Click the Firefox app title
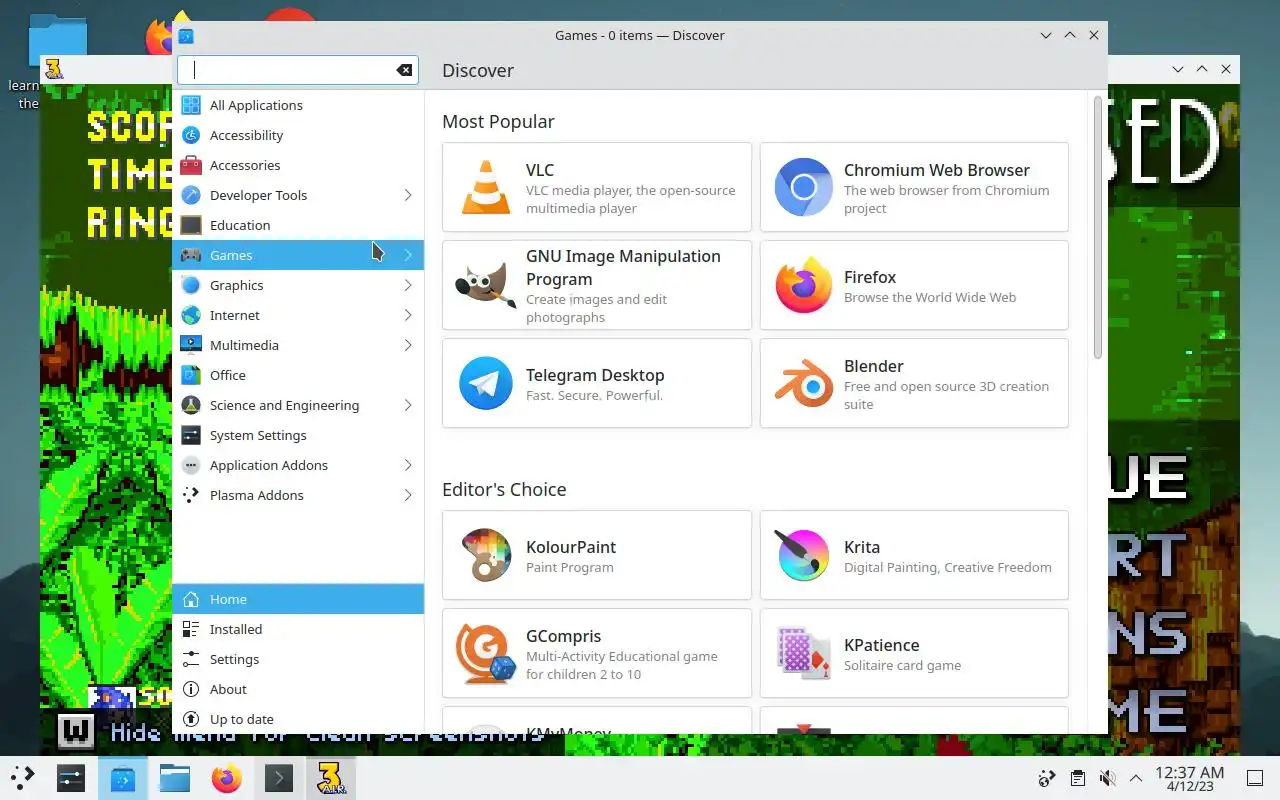Image resolution: width=1280 pixels, height=800 pixels. 870,277
